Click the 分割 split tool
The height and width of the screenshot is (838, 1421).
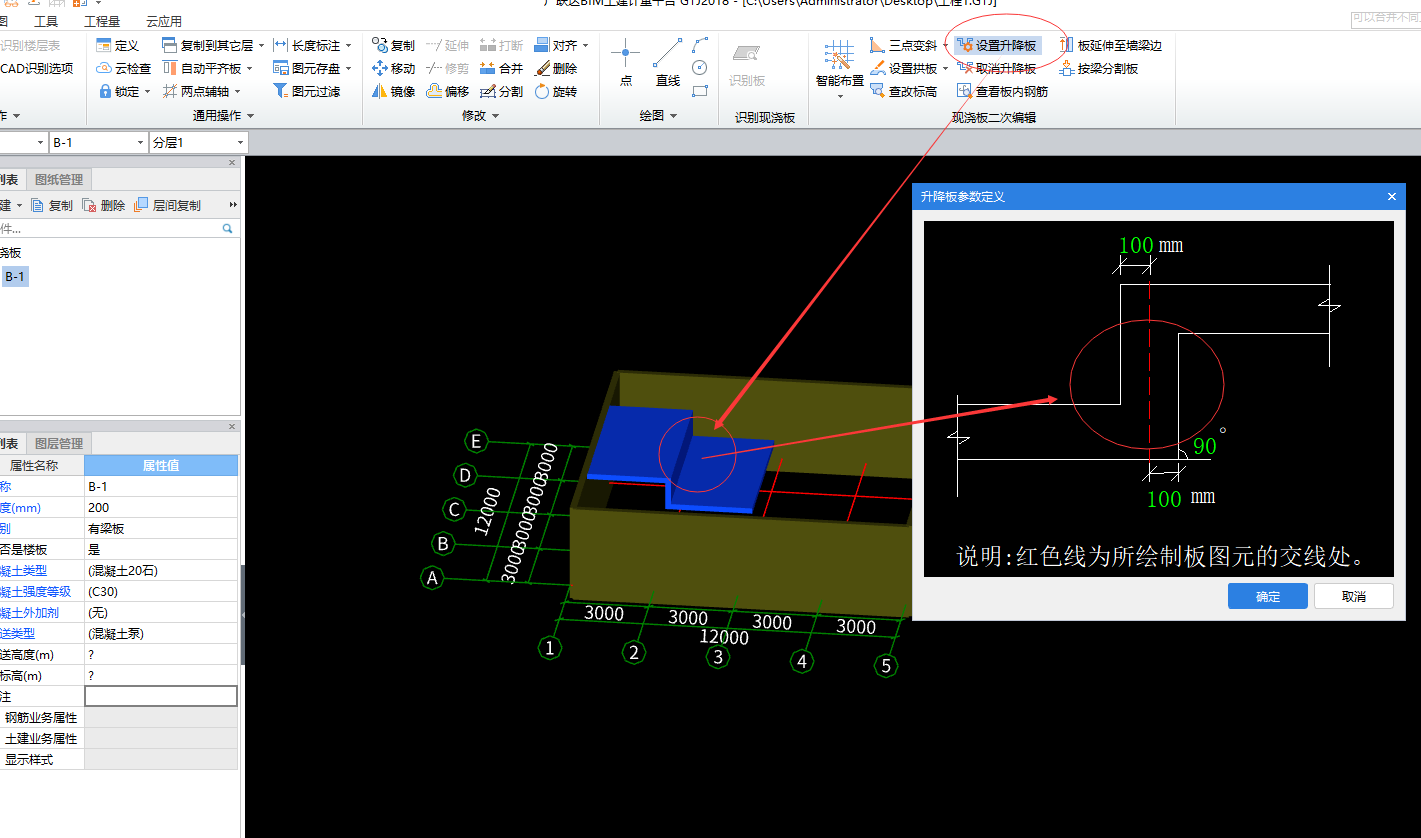click(501, 91)
